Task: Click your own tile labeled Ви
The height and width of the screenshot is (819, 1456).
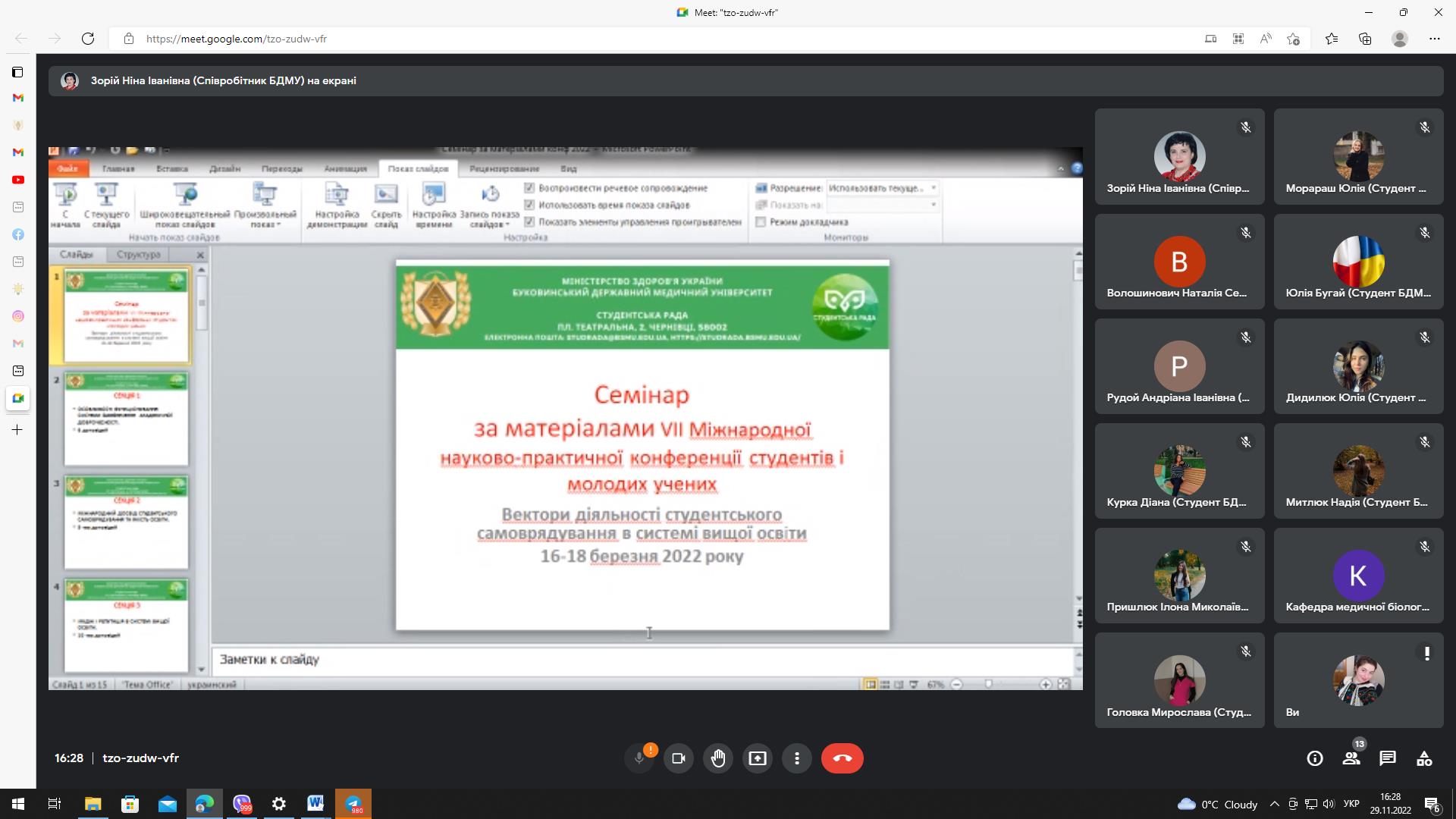Action: [1358, 680]
